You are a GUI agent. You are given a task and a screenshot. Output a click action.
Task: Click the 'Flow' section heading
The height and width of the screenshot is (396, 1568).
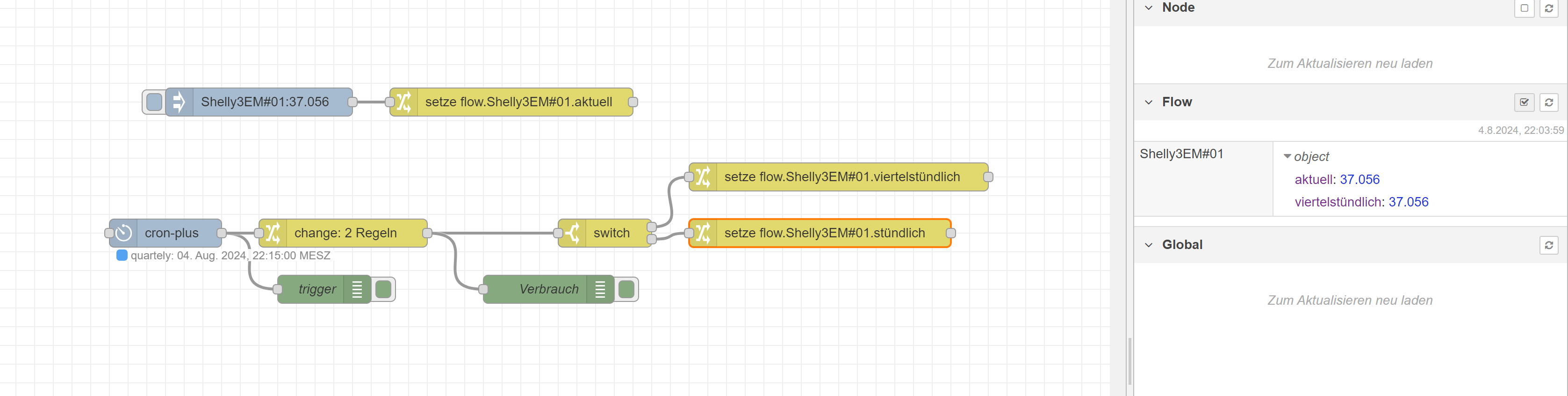click(x=1177, y=103)
